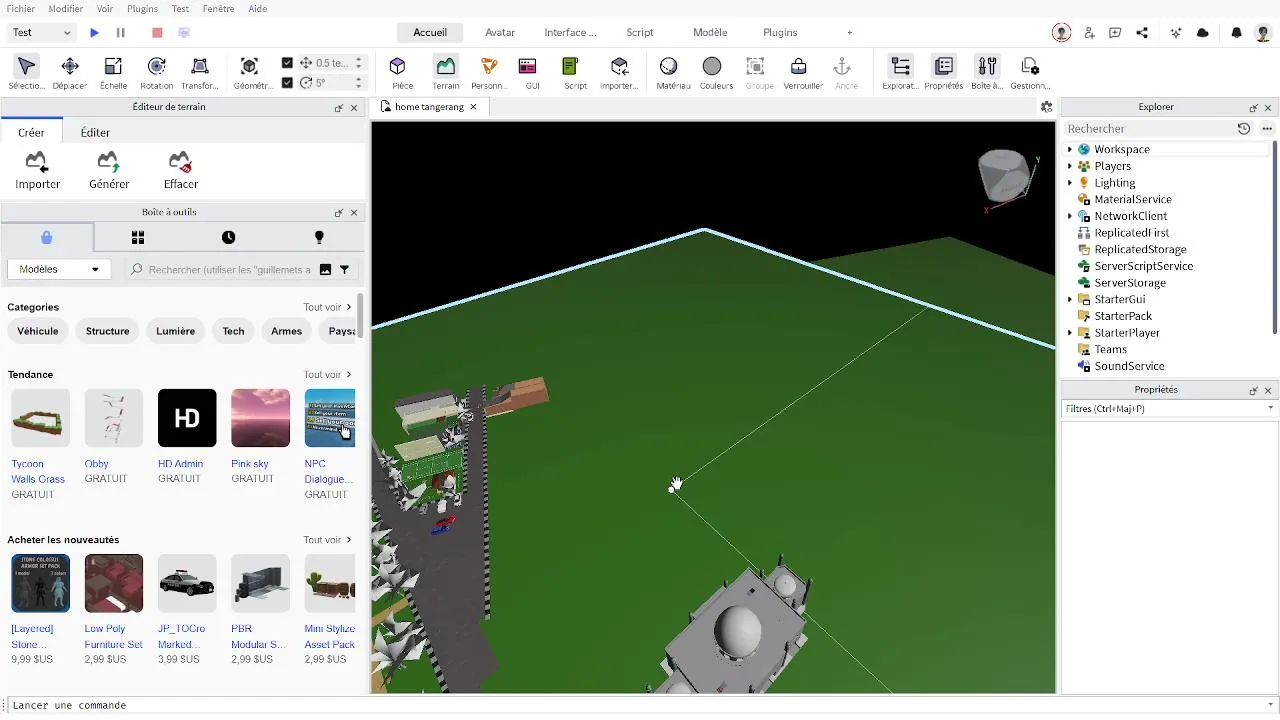Screen dimensions: 1280x720
Task: Click the Explorer Rechercher search field
Action: (1148, 128)
